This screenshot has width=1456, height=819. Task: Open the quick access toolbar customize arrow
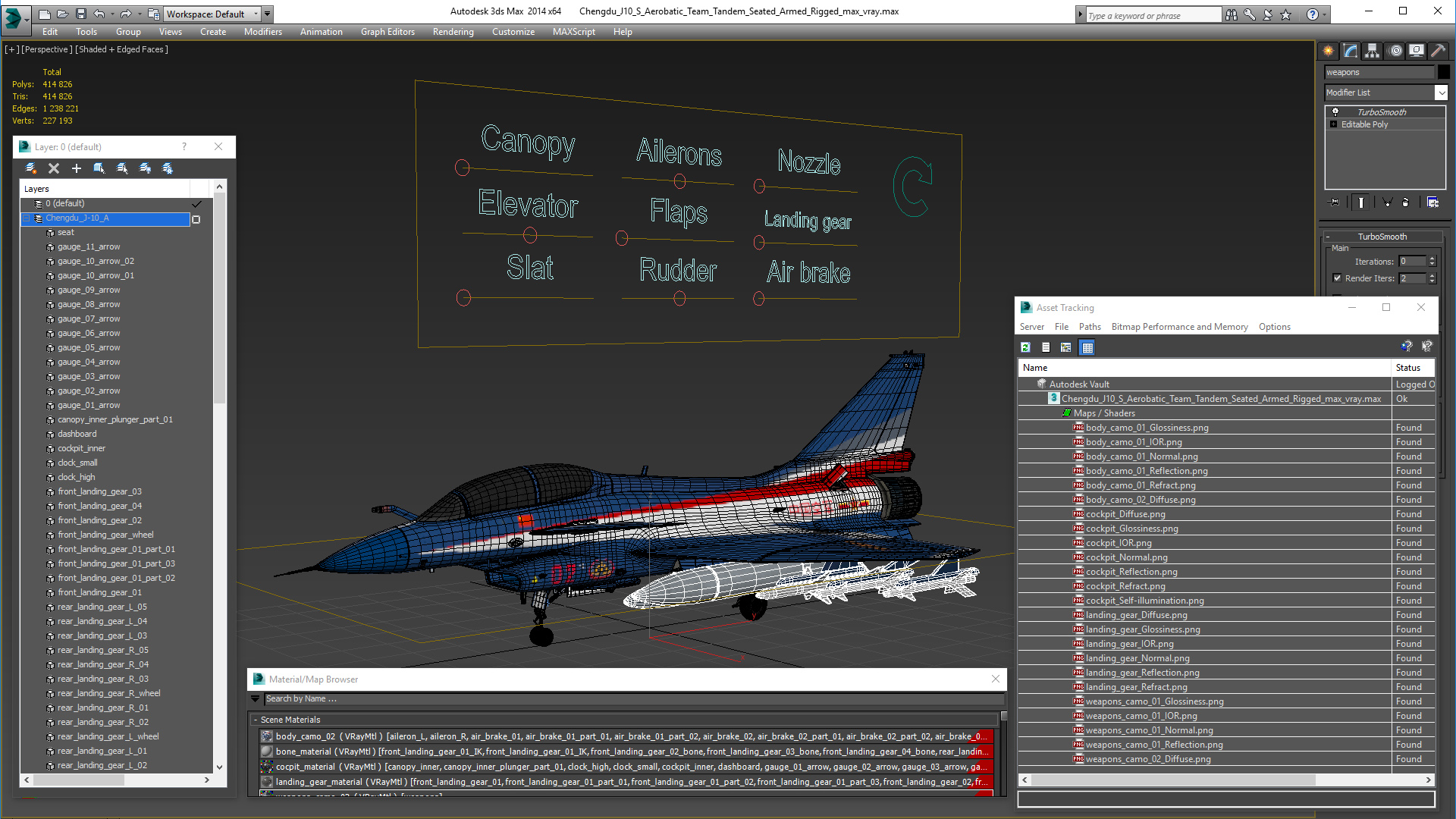(x=267, y=14)
